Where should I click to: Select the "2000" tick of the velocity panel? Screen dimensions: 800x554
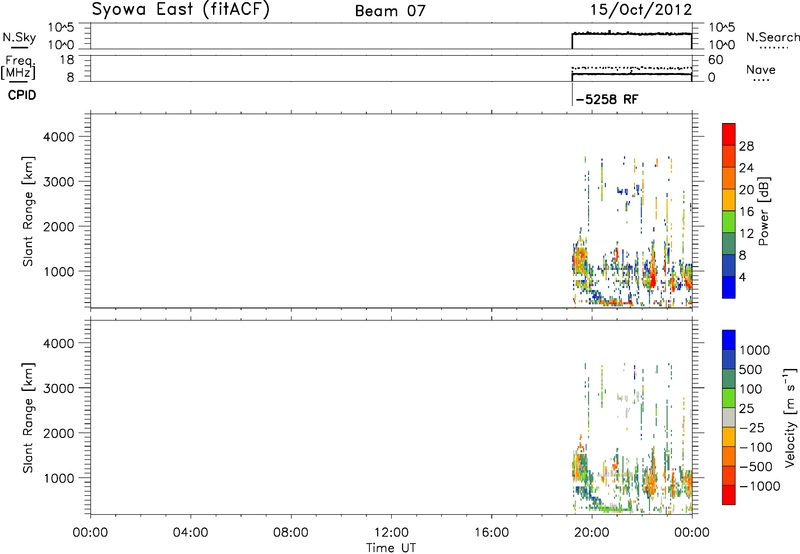coord(59,433)
